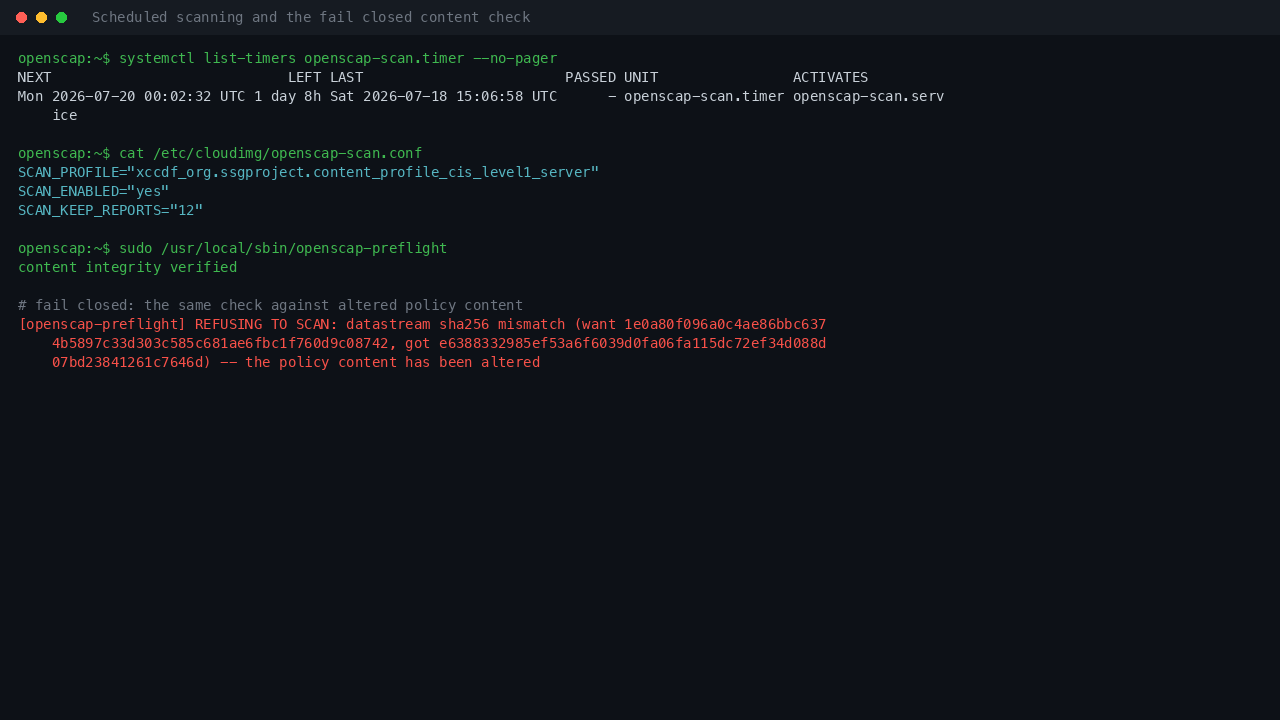Click the SCAN_KEEP_REPORTS="12" line

coord(111,210)
